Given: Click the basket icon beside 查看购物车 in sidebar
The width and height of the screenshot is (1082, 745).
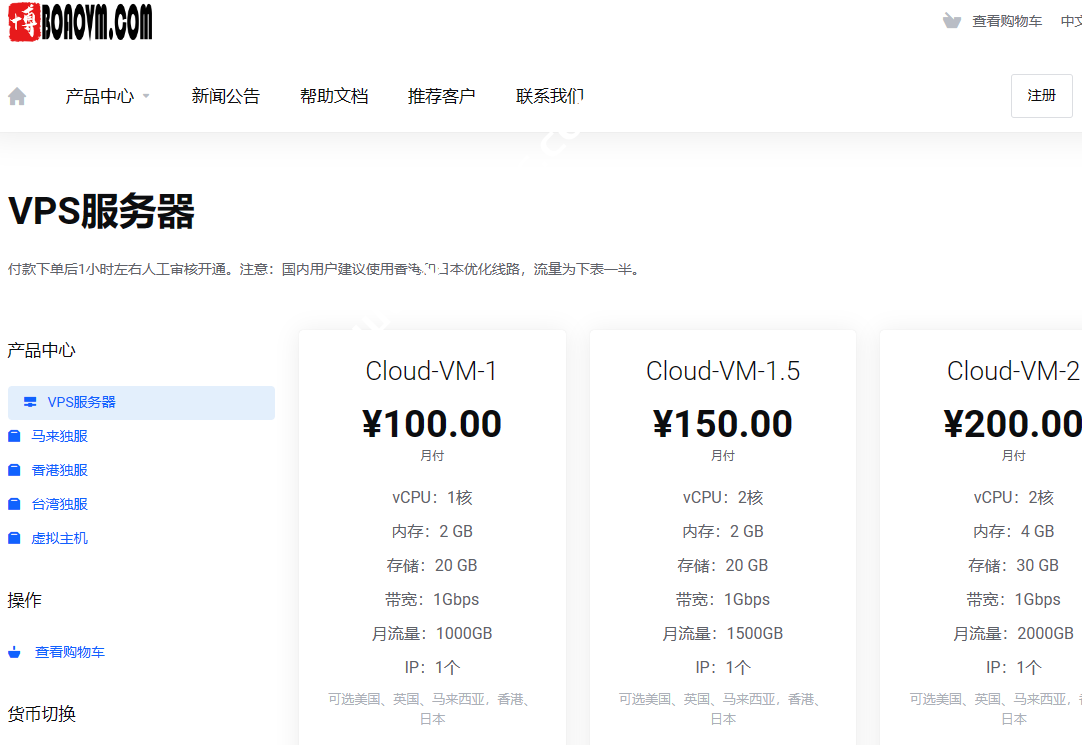Looking at the screenshot, I should pyautogui.click(x=14, y=651).
